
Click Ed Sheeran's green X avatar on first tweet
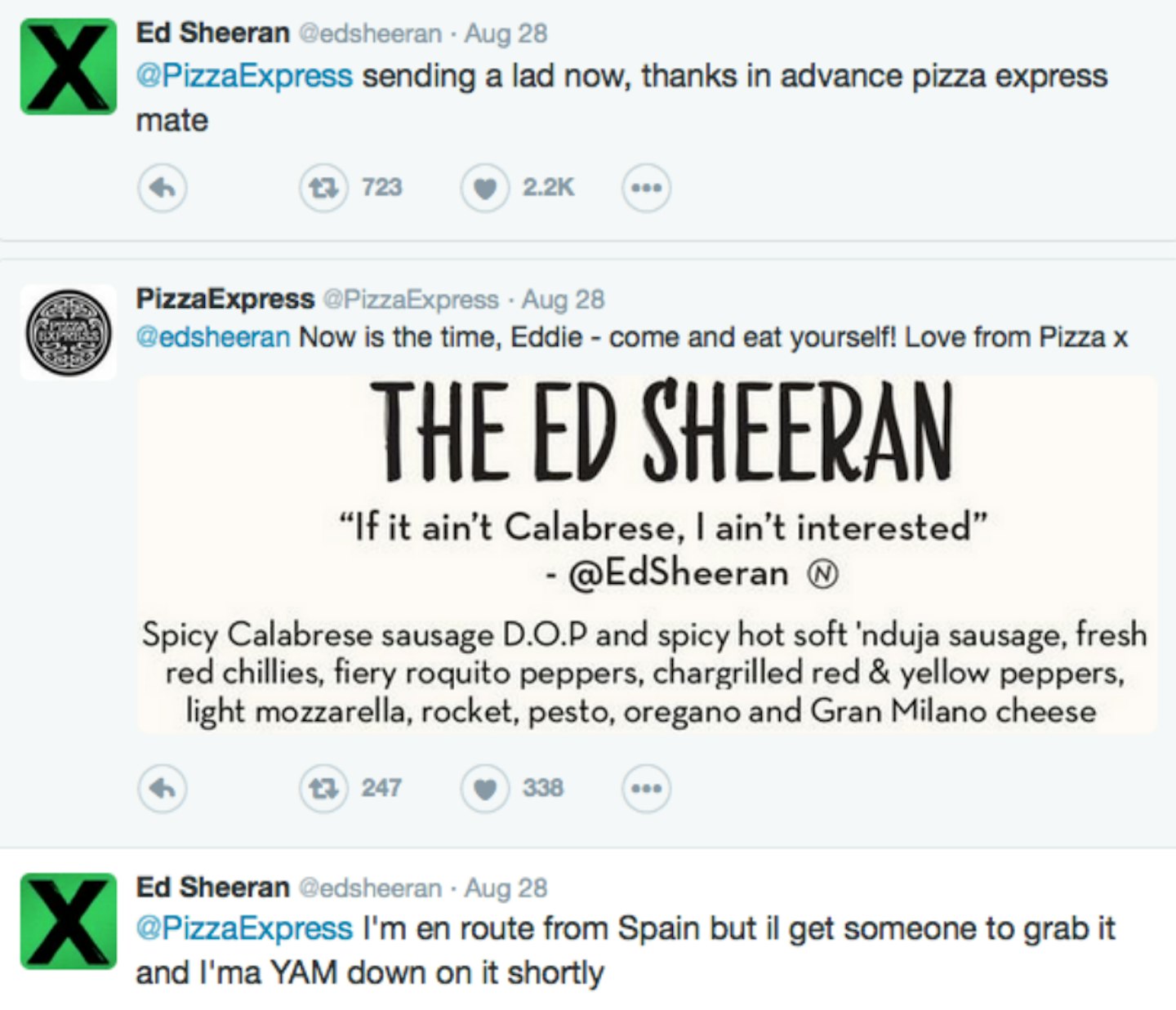point(69,67)
